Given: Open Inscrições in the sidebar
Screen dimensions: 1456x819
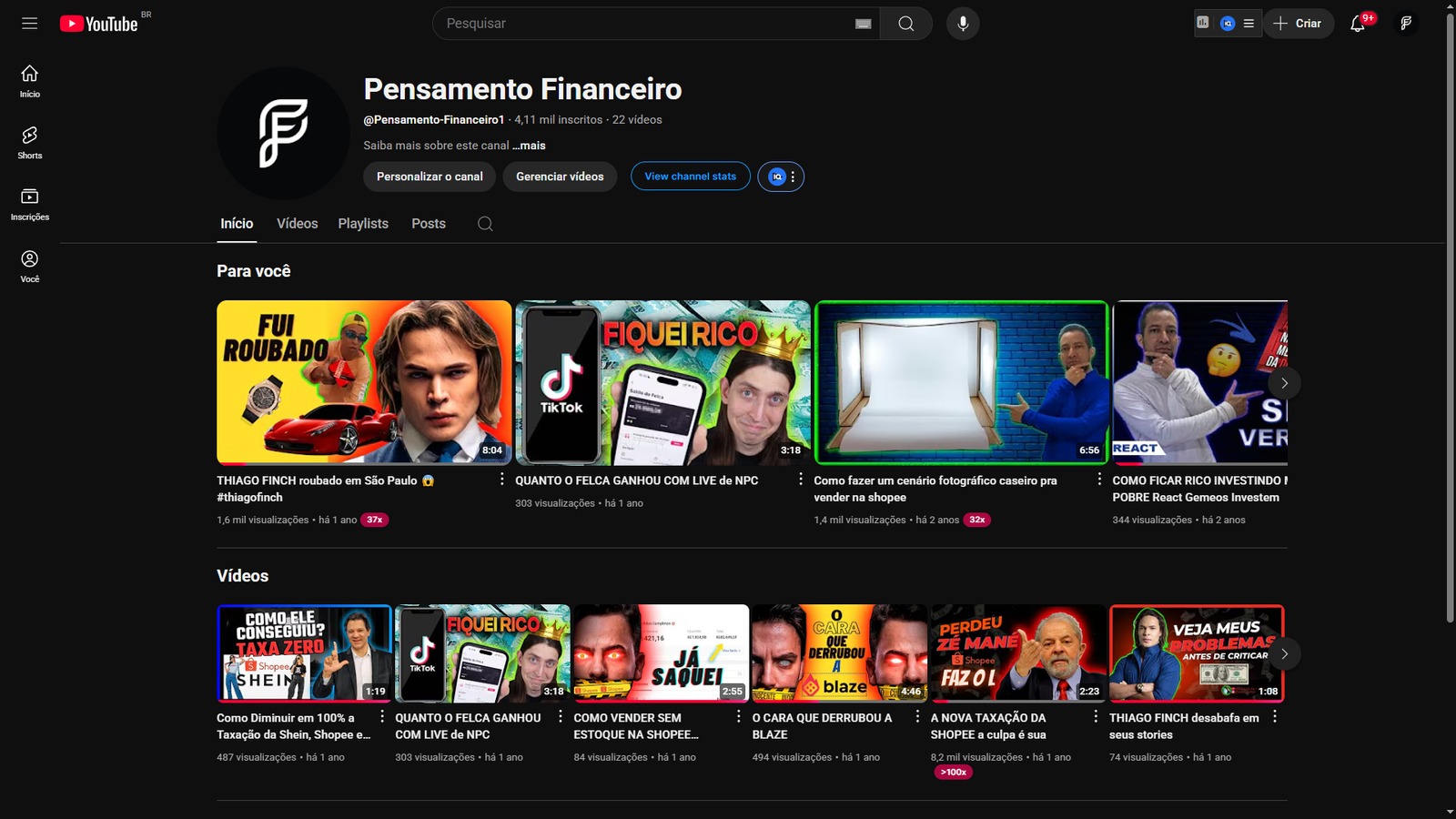Looking at the screenshot, I should (x=30, y=205).
